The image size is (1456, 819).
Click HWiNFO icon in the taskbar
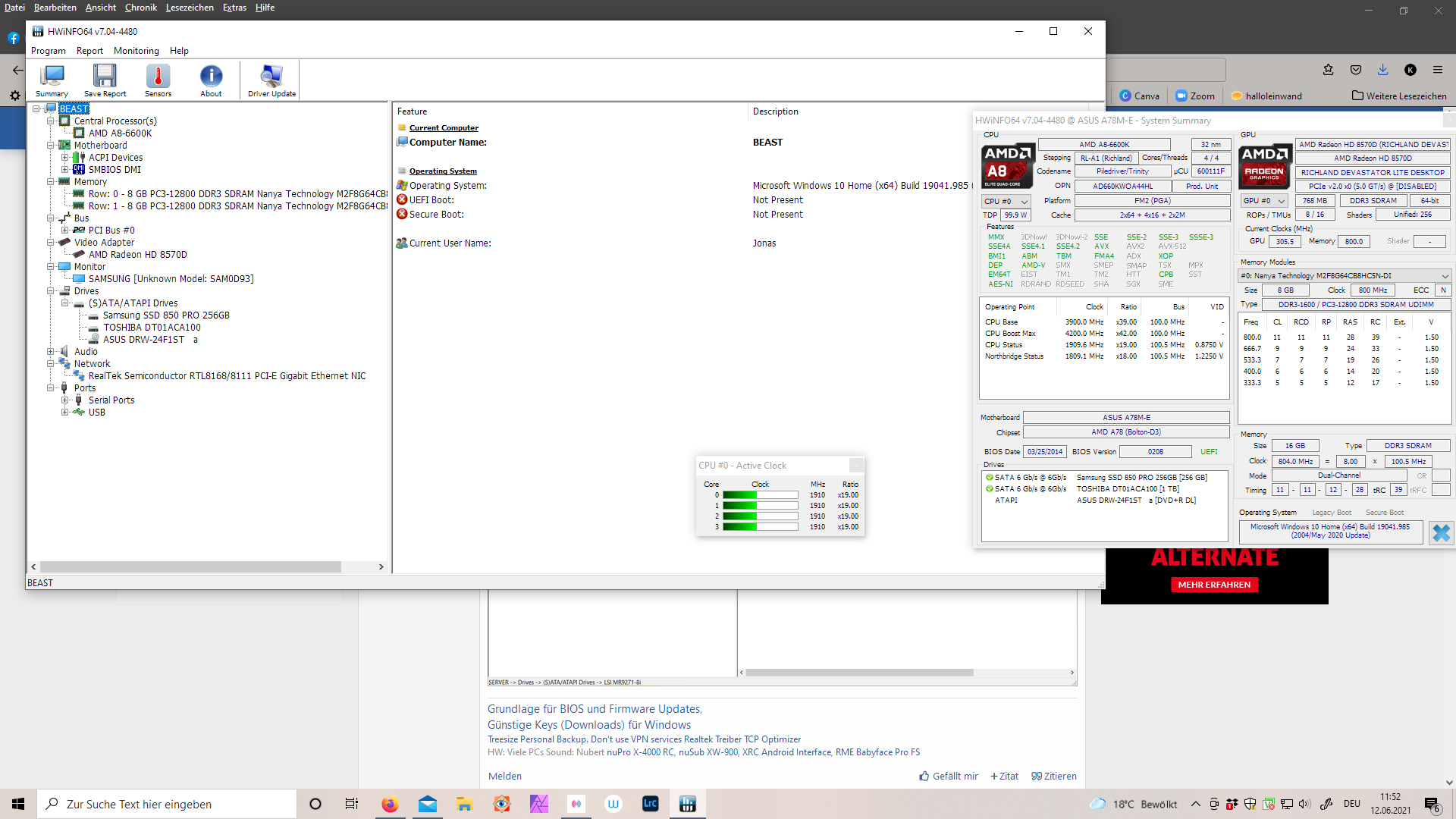(687, 804)
